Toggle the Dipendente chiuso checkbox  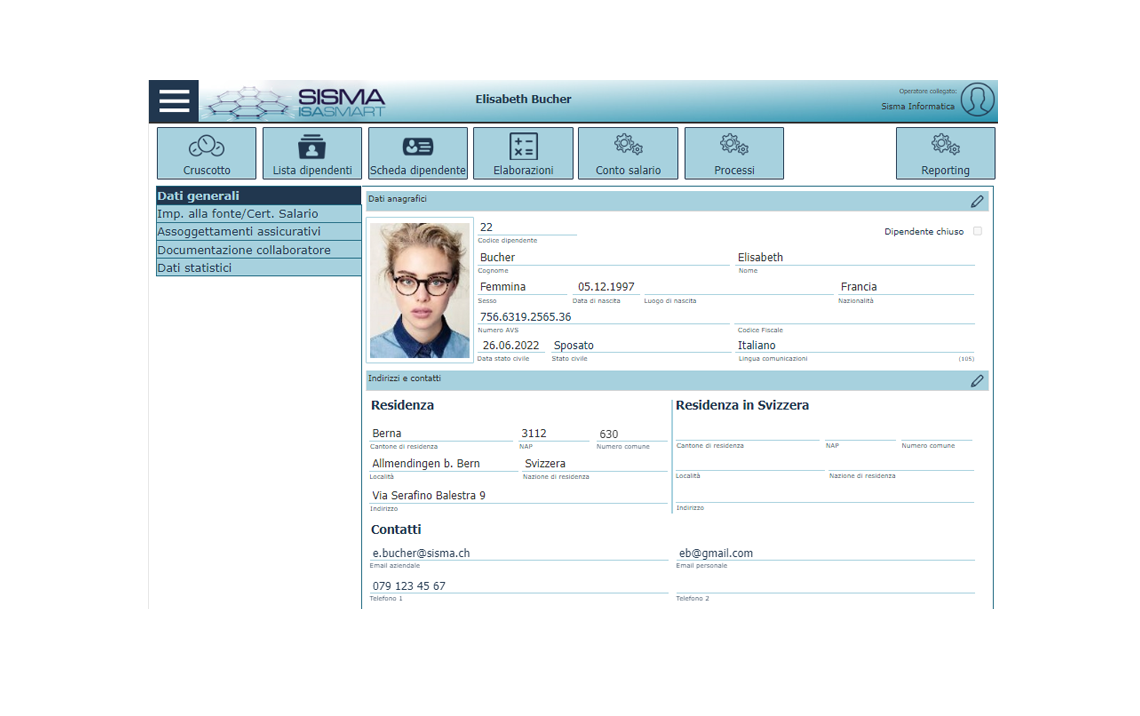(x=977, y=231)
